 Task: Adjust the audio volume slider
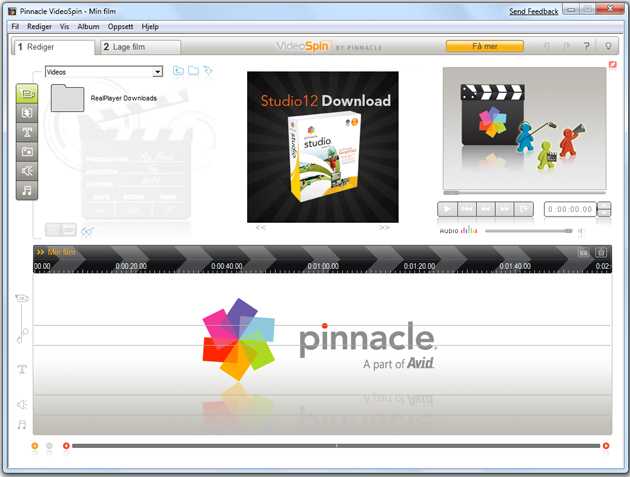click(x=529, y=231)
